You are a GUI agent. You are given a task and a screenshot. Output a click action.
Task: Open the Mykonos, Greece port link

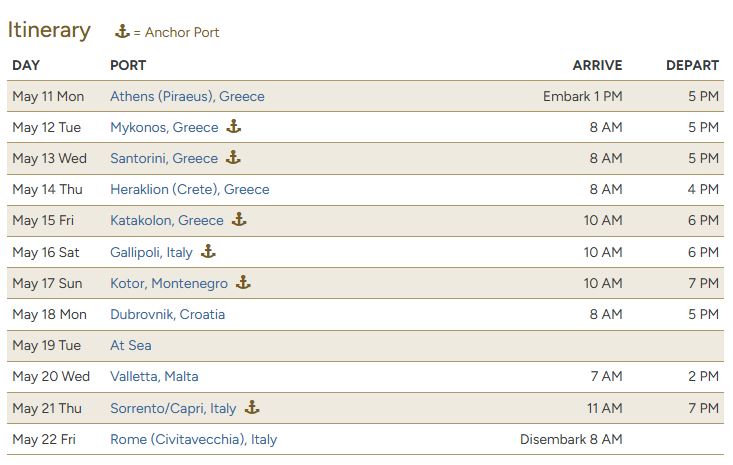coord(164,128)
